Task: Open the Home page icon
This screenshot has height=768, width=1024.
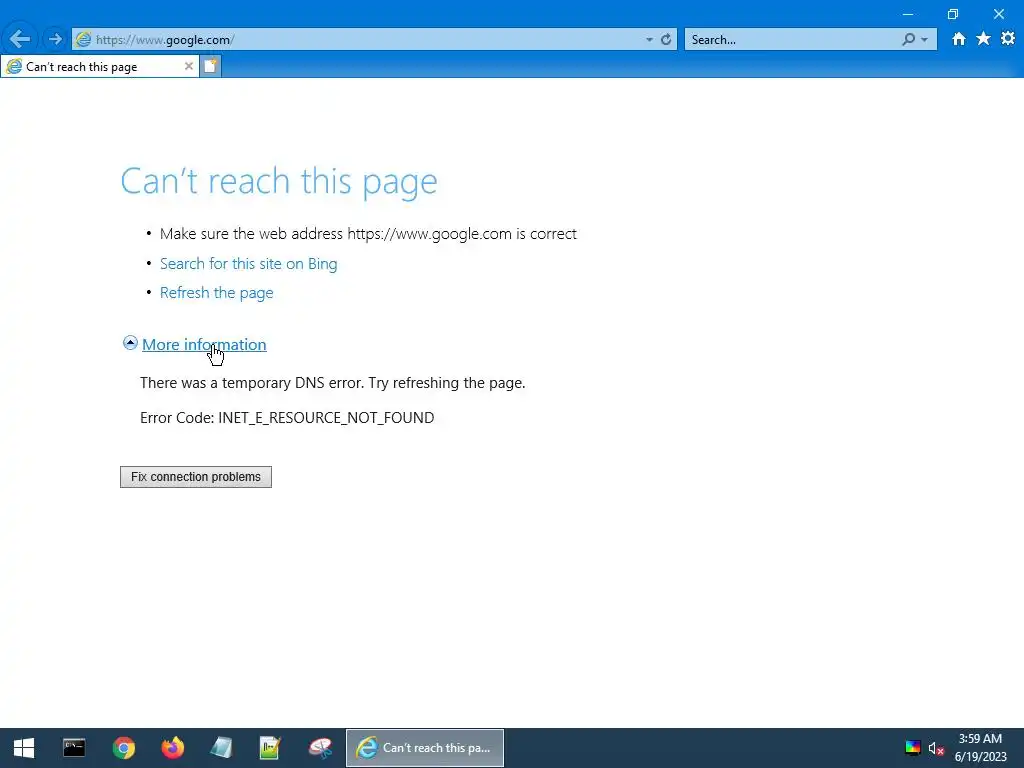Action: point(959,39)
